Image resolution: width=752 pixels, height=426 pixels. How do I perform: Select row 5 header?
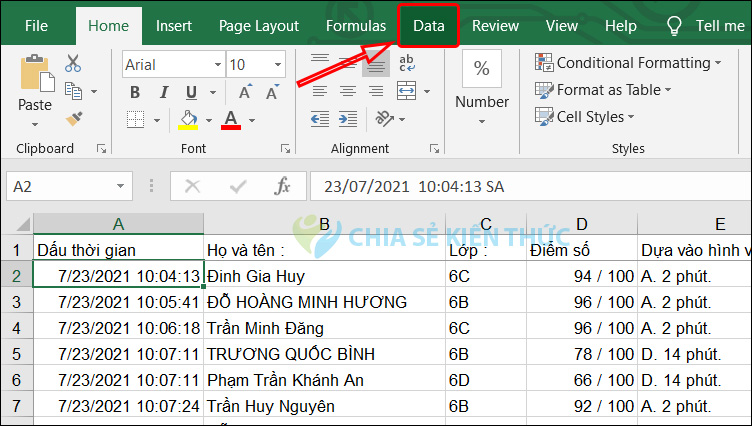(17, 354)
